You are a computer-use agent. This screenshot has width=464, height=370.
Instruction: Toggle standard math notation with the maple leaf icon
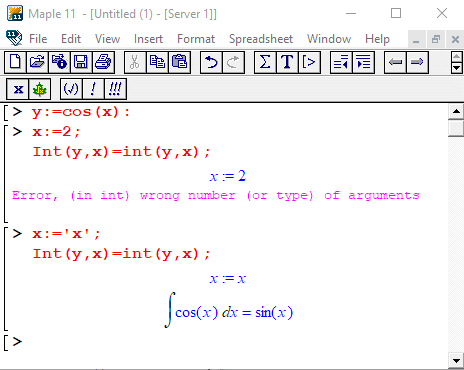click(39, 89)
